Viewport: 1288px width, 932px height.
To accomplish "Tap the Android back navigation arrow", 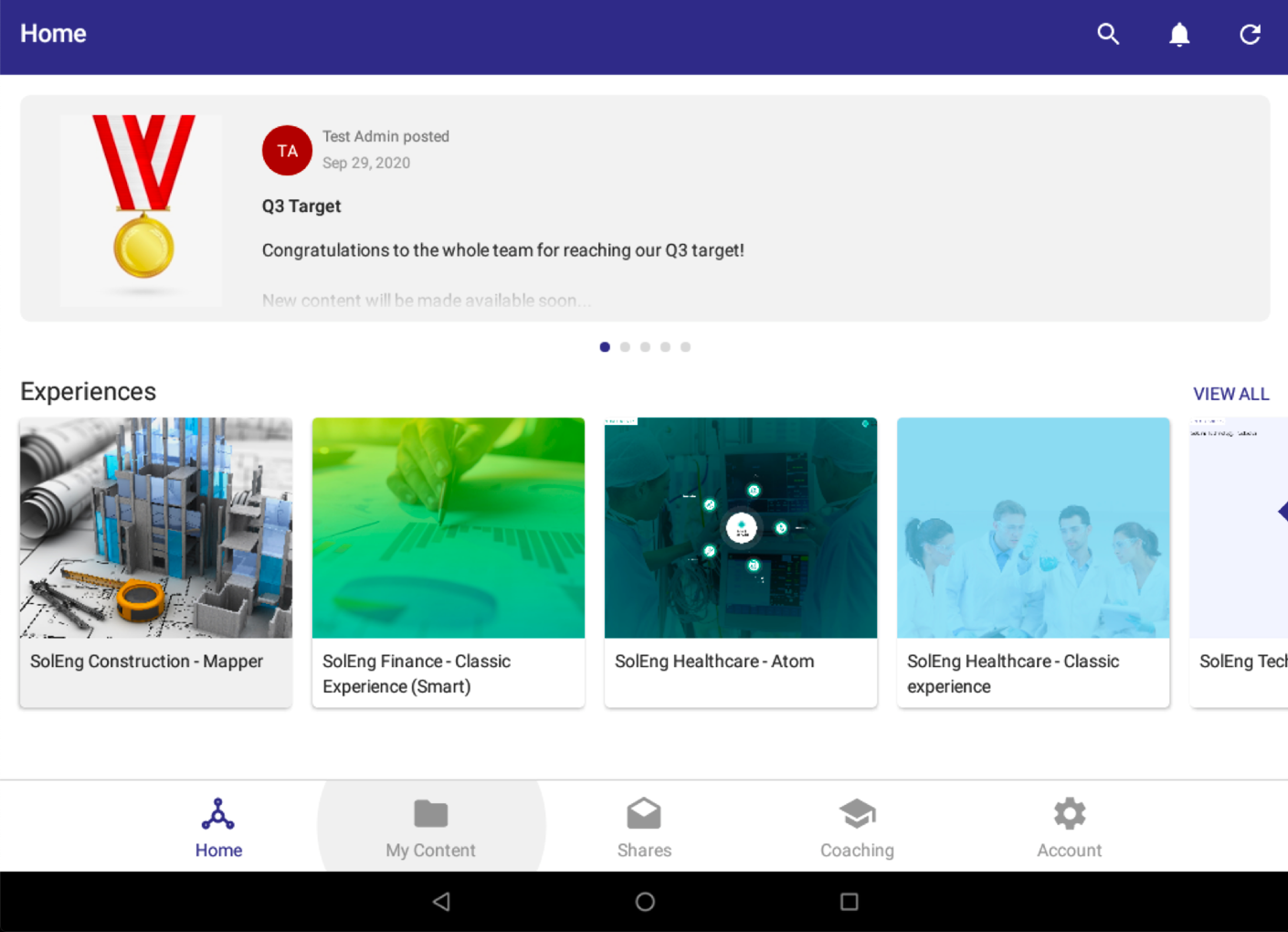I will (x=442, y=902).
